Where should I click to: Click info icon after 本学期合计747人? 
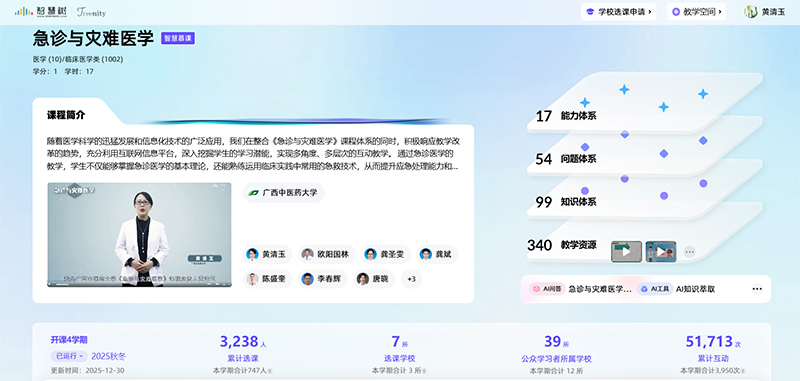(270, 371)
